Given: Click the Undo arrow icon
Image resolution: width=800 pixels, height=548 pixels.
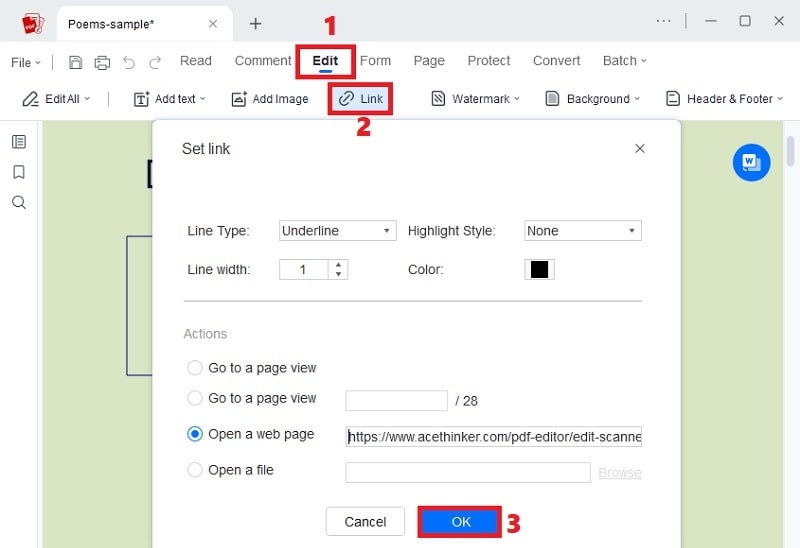Looking at the screenshot, I should [129, 62].
